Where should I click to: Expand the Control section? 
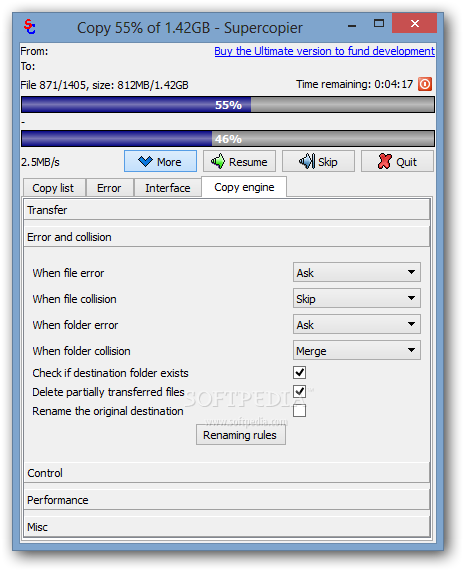point(227,473)
